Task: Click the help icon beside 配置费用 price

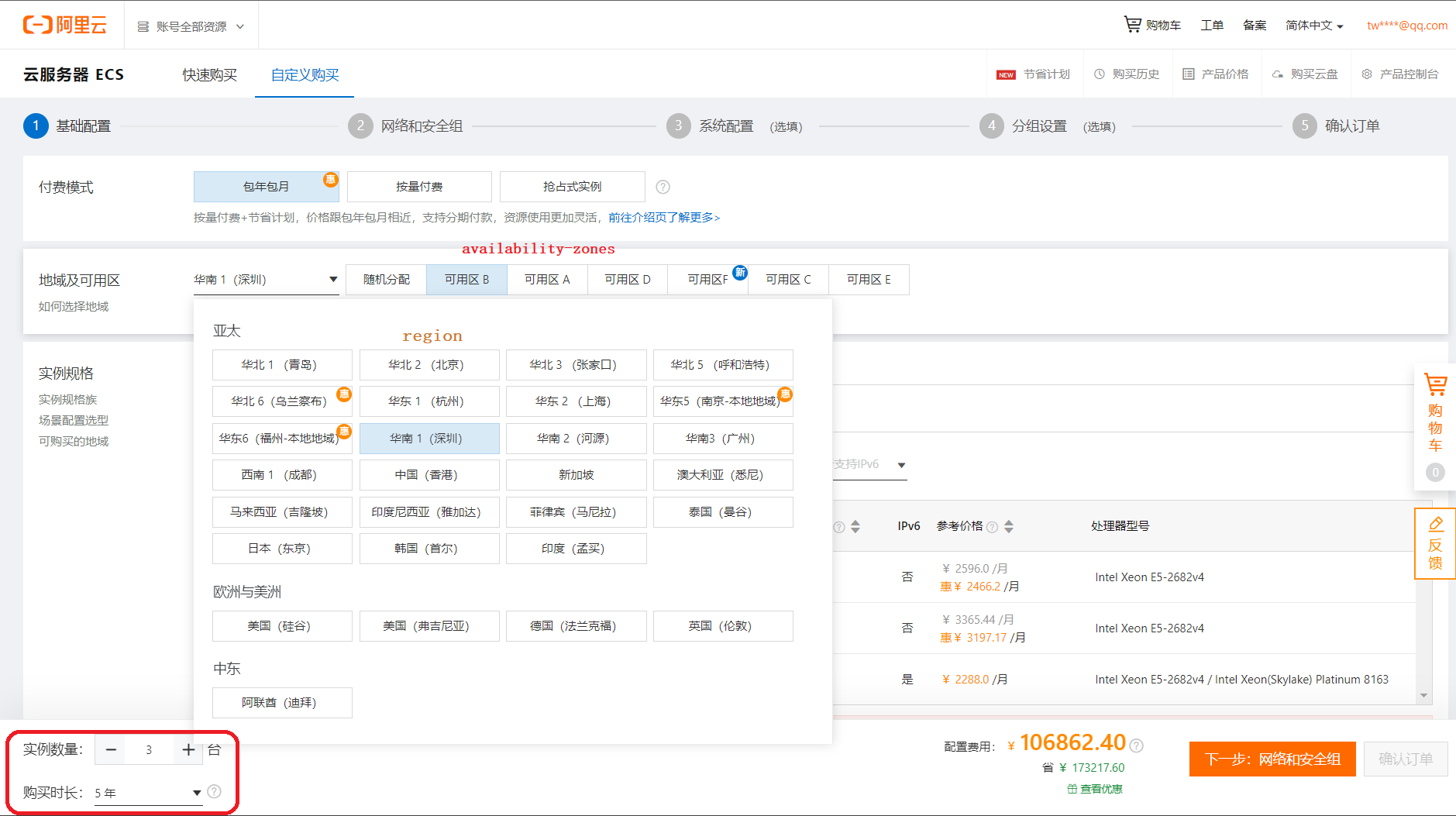Action: (x=1136, y=745)
